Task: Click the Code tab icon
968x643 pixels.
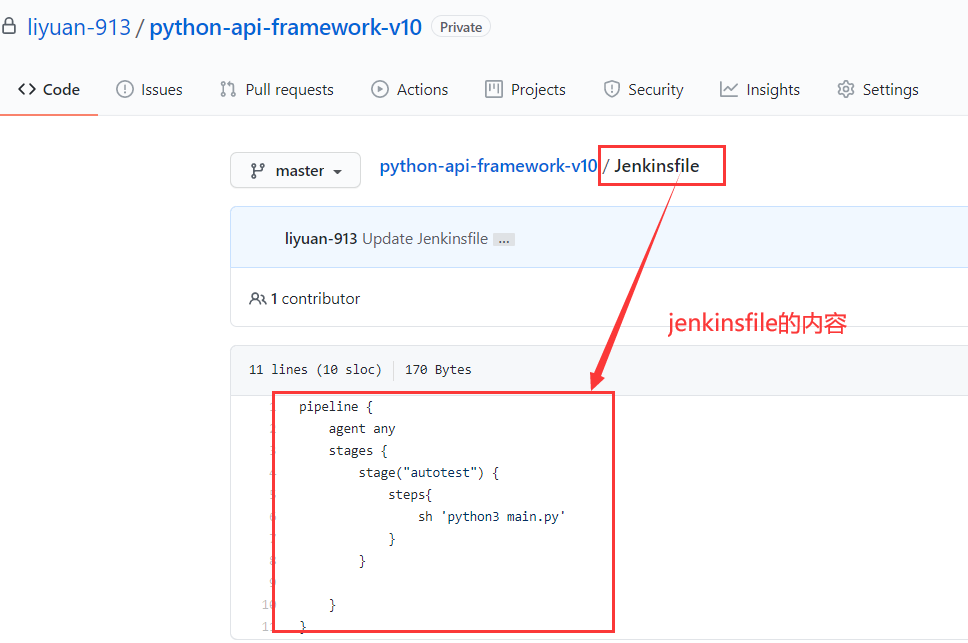Action: tap(27, 89)
